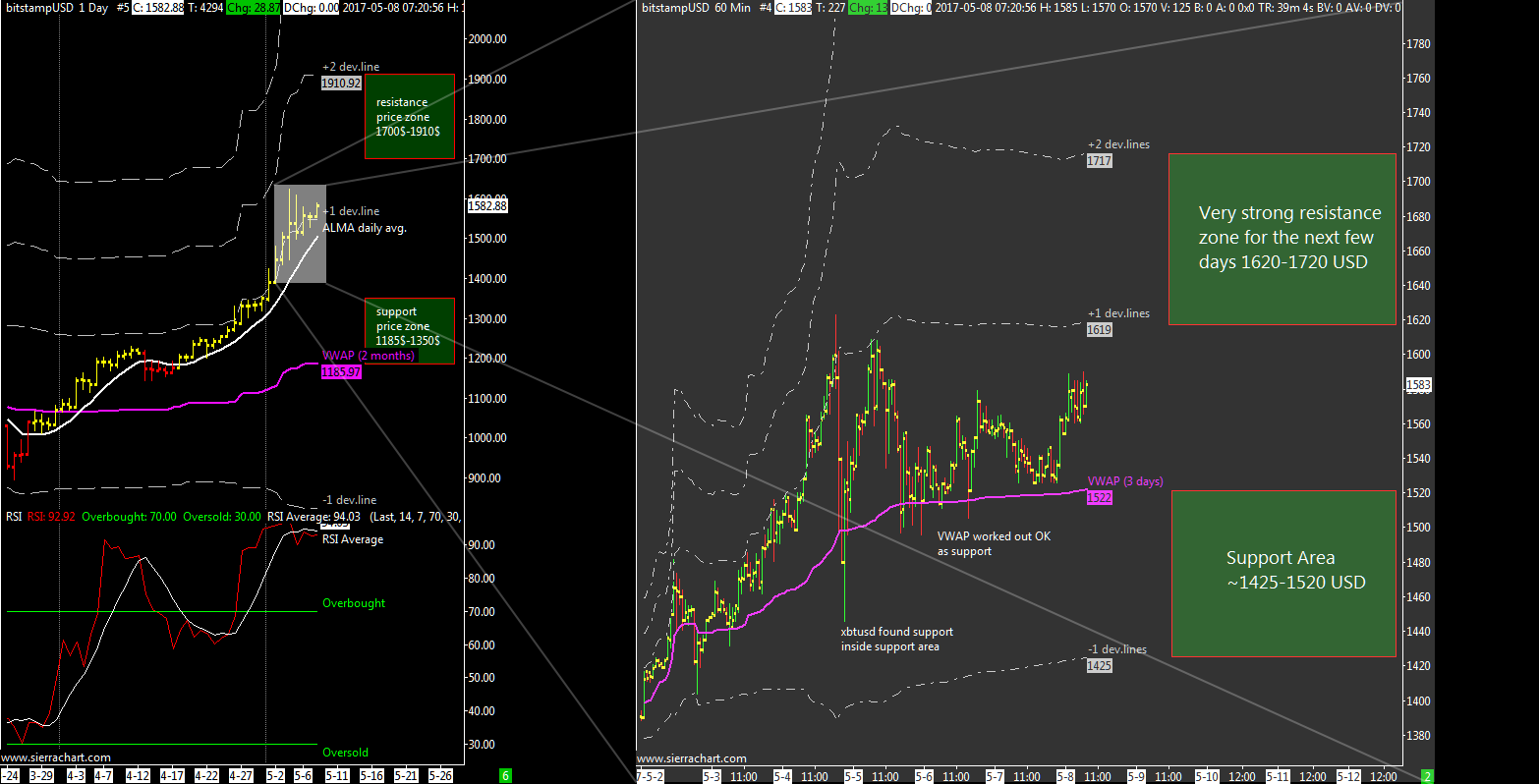Click the green chart number 6 box
1539x784 pixels.
pyautogui.click(x=505, y=775)
